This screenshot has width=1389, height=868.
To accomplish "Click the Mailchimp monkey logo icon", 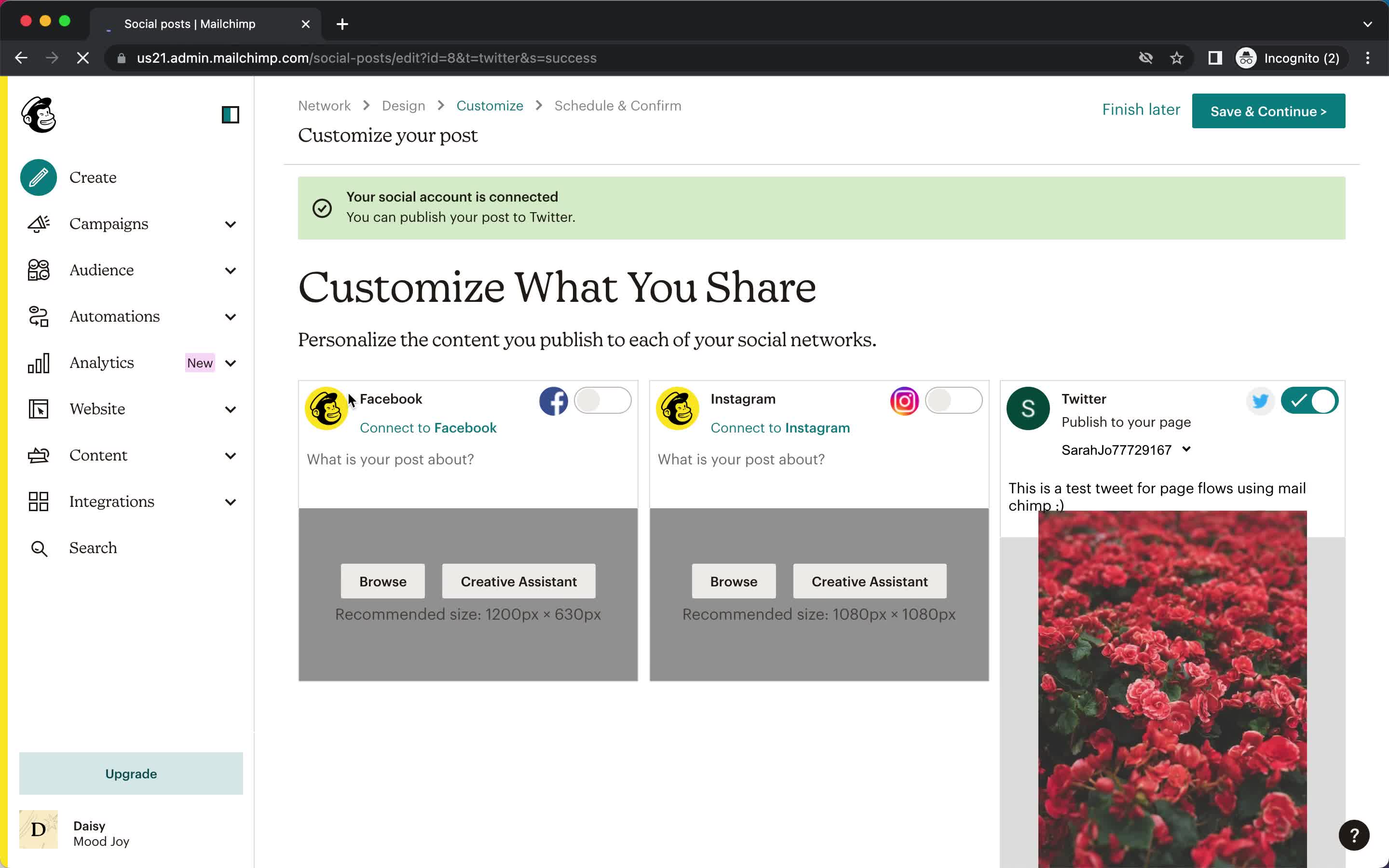I will tap(37, 114).
